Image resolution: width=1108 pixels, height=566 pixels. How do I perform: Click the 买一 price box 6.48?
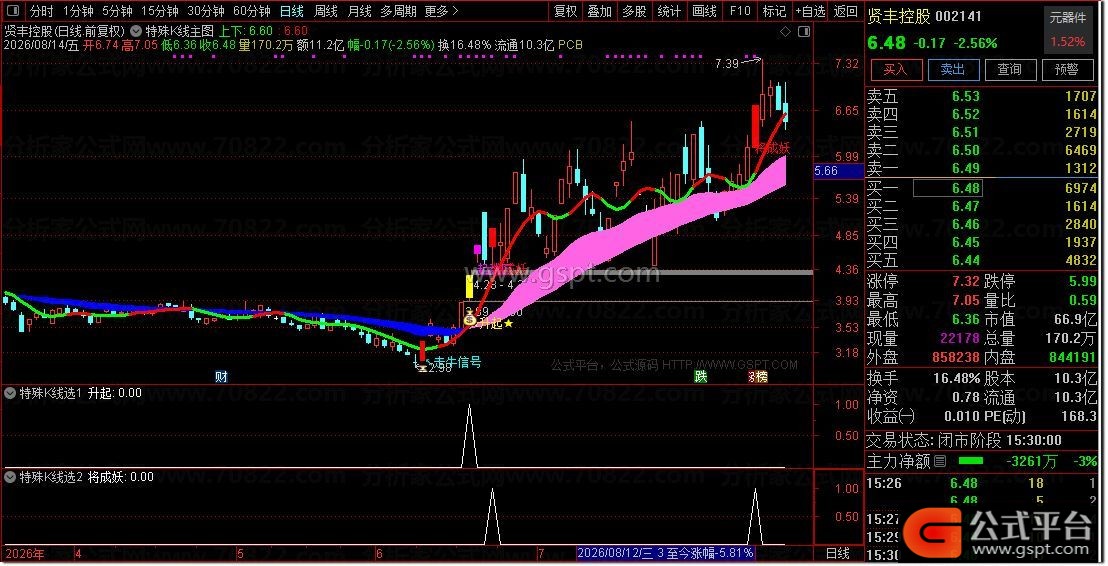pyautogui.click(x=947, y=188)
